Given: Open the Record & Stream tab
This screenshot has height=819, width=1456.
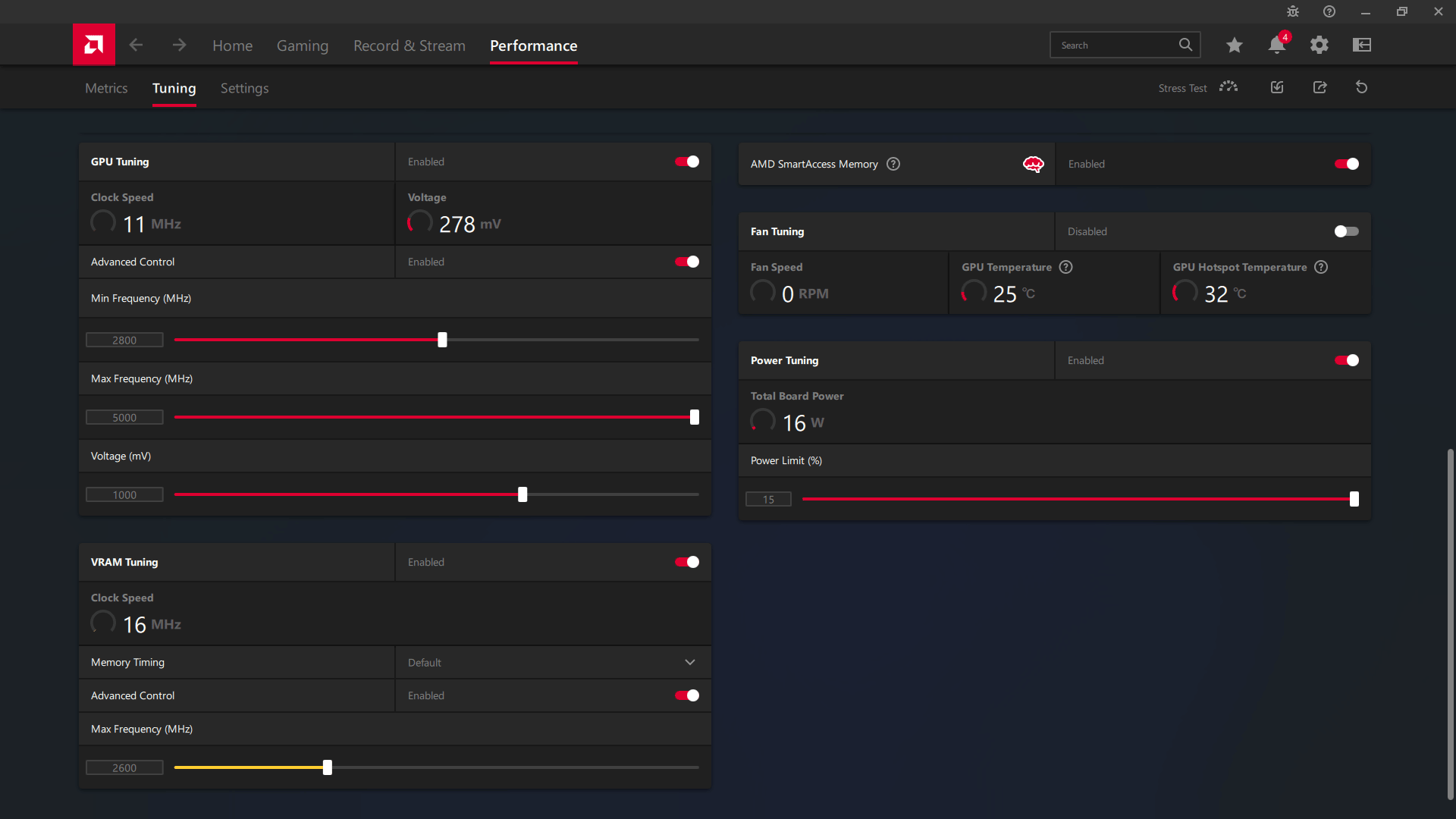Looking at the screenshot, I should point(409,45).
